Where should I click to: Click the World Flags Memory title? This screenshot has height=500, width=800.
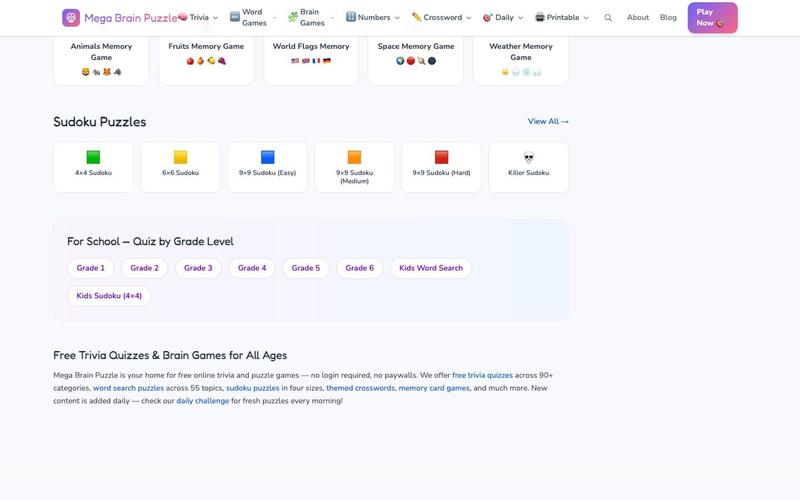311,46
